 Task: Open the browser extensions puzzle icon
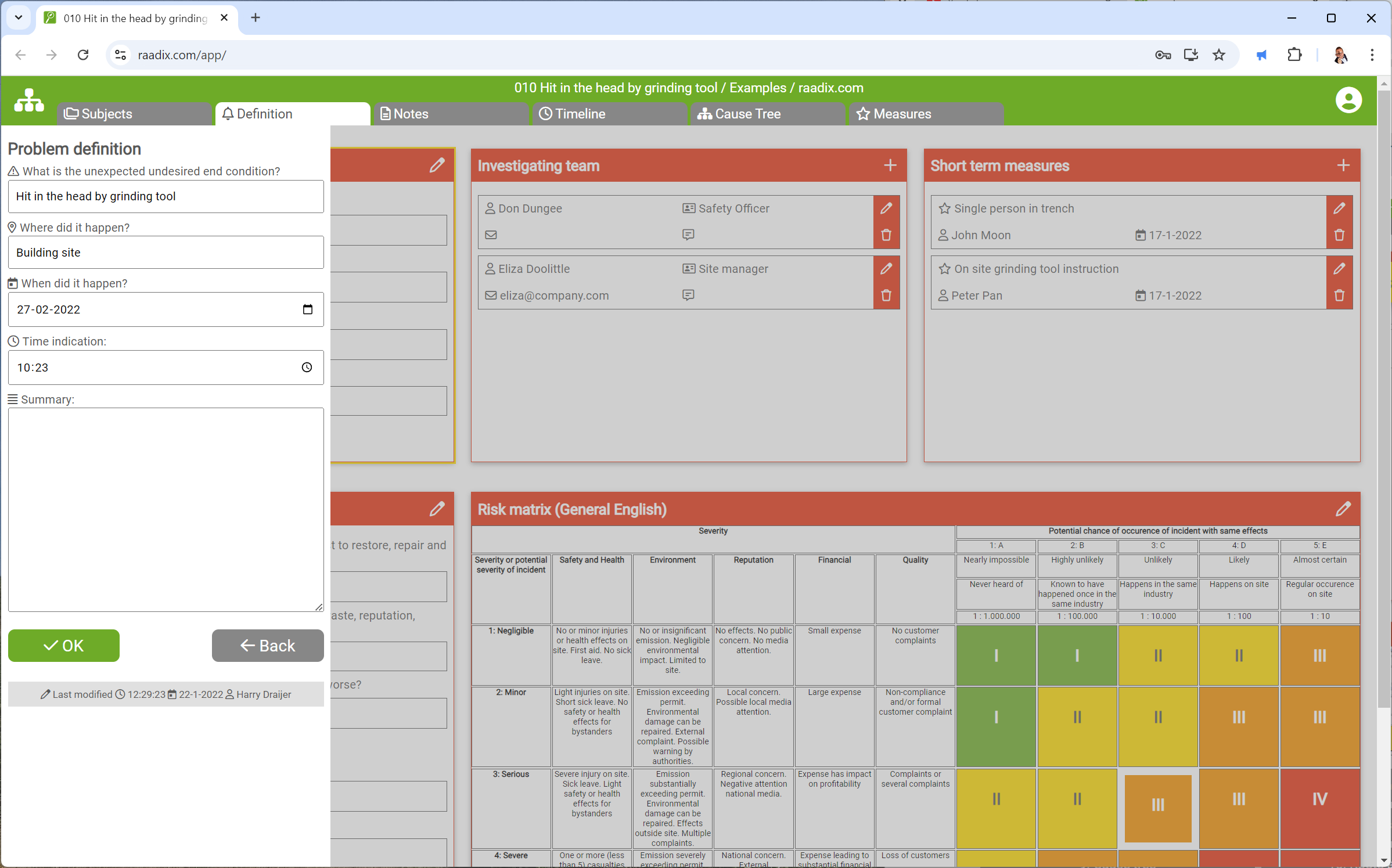pos(1294,55)
